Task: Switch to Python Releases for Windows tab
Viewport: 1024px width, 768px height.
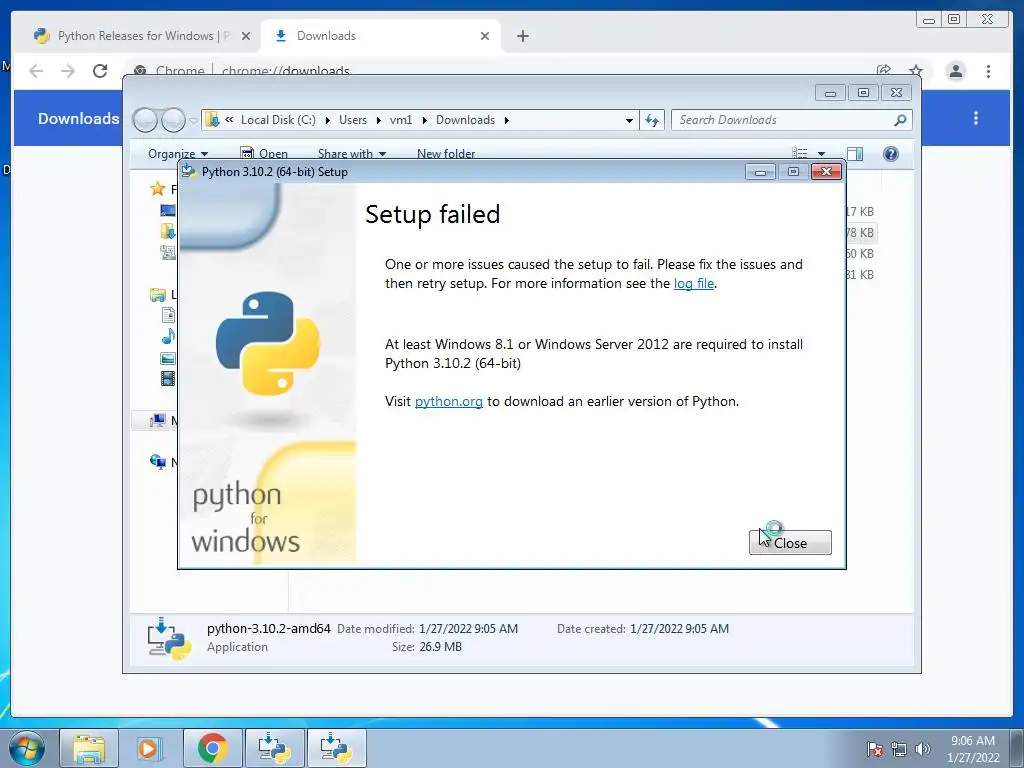Action: [134, 36]
